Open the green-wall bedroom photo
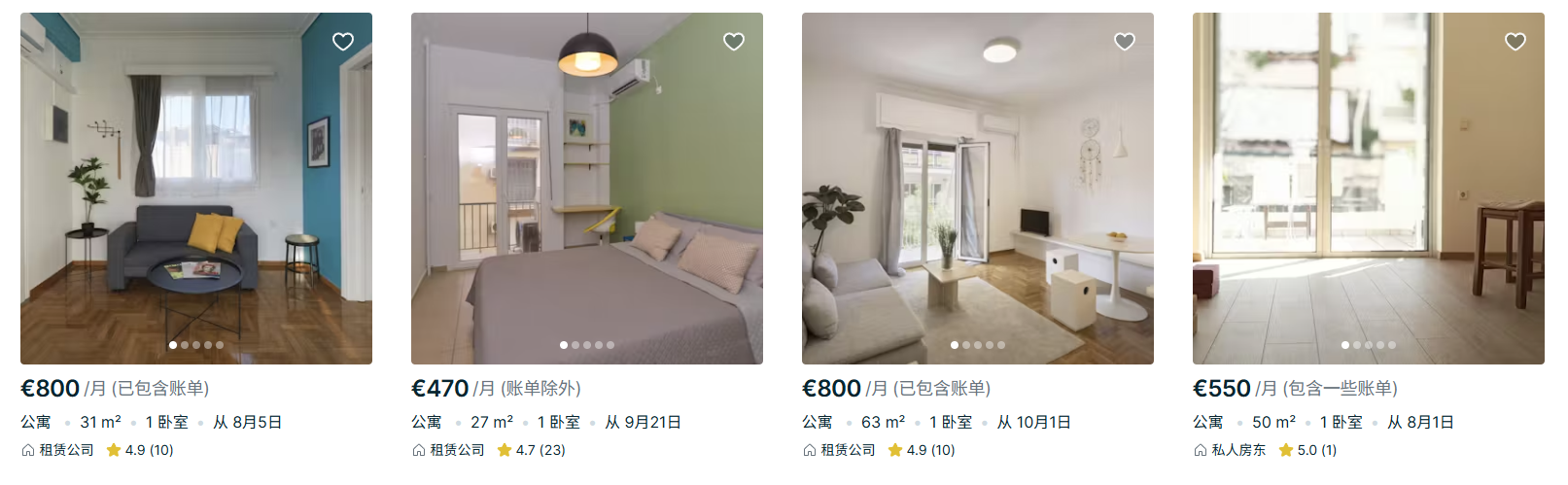 tap(587, 189)
